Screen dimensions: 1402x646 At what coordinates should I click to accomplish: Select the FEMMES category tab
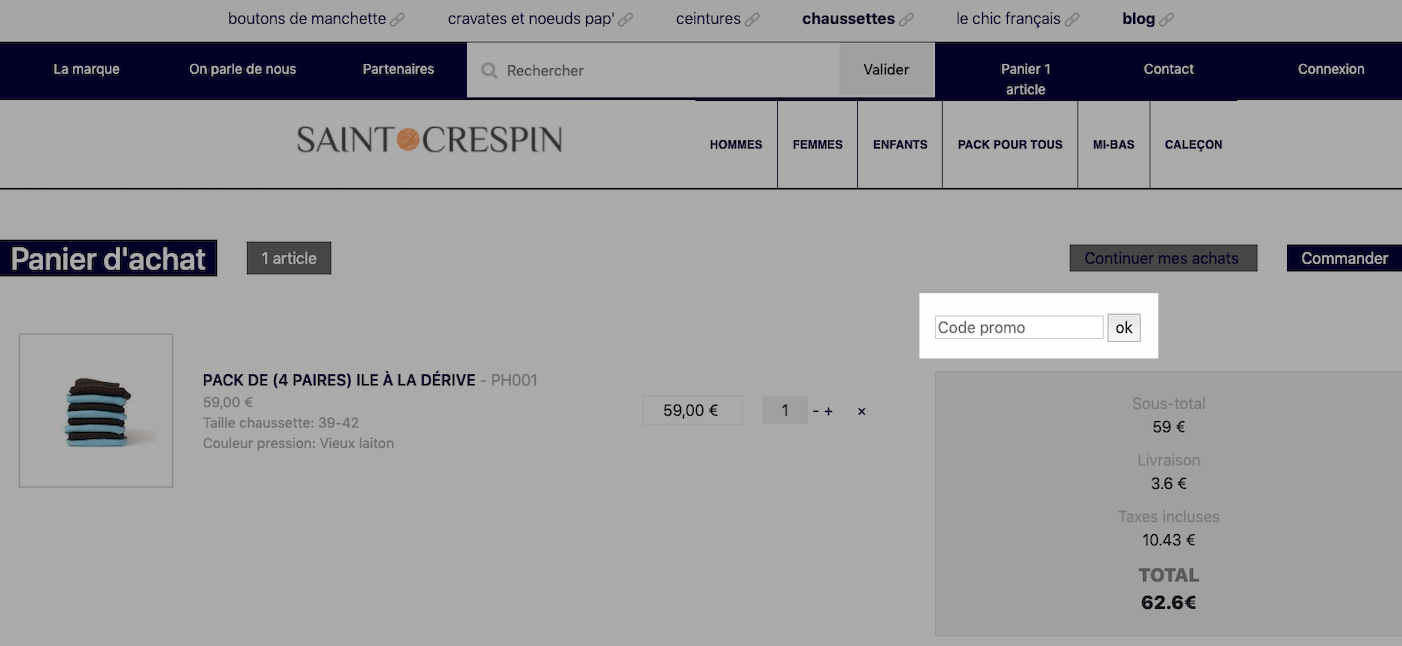818,144
